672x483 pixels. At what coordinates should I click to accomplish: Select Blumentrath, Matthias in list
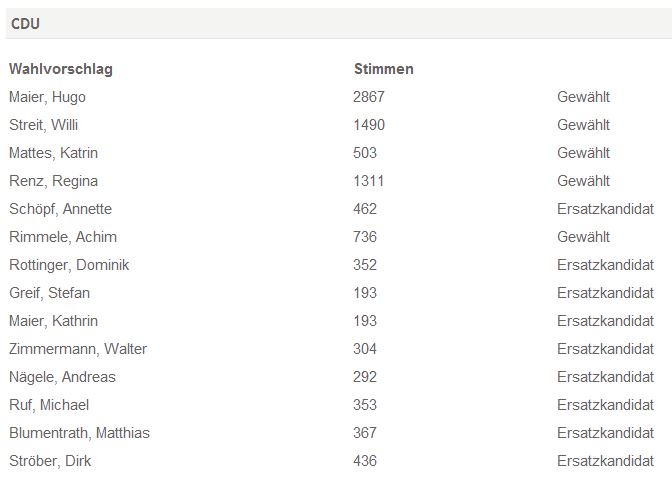(x=79, y=433)
